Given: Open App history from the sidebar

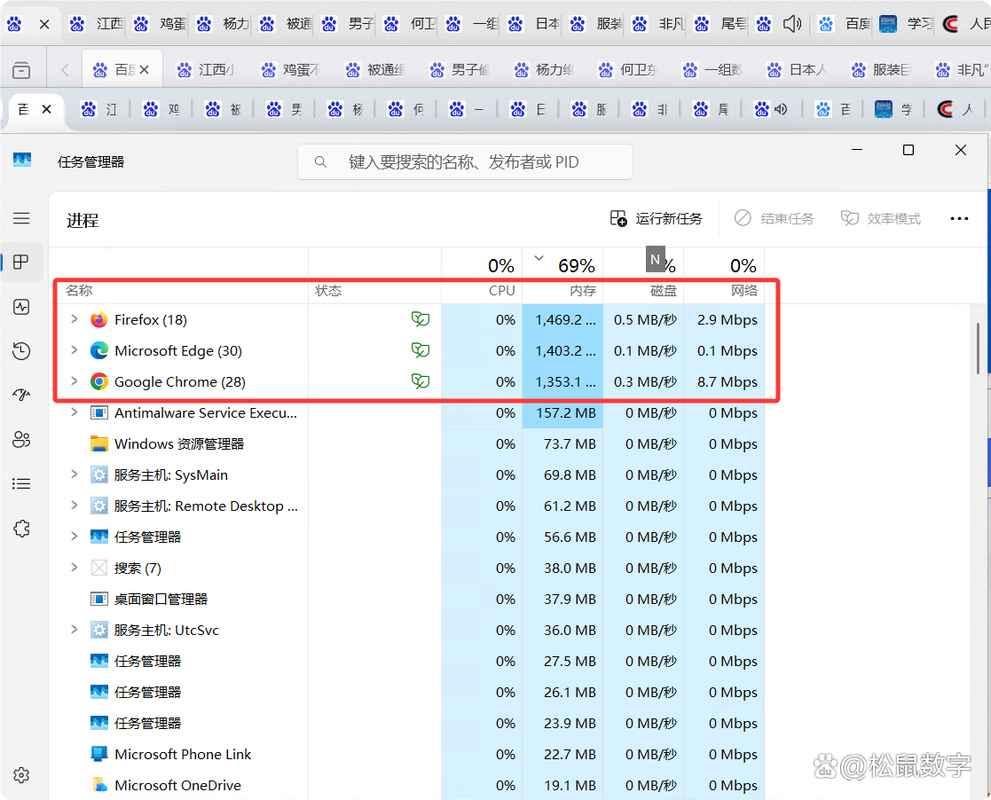Looking at the screenshot, I should tap(21, 351).
